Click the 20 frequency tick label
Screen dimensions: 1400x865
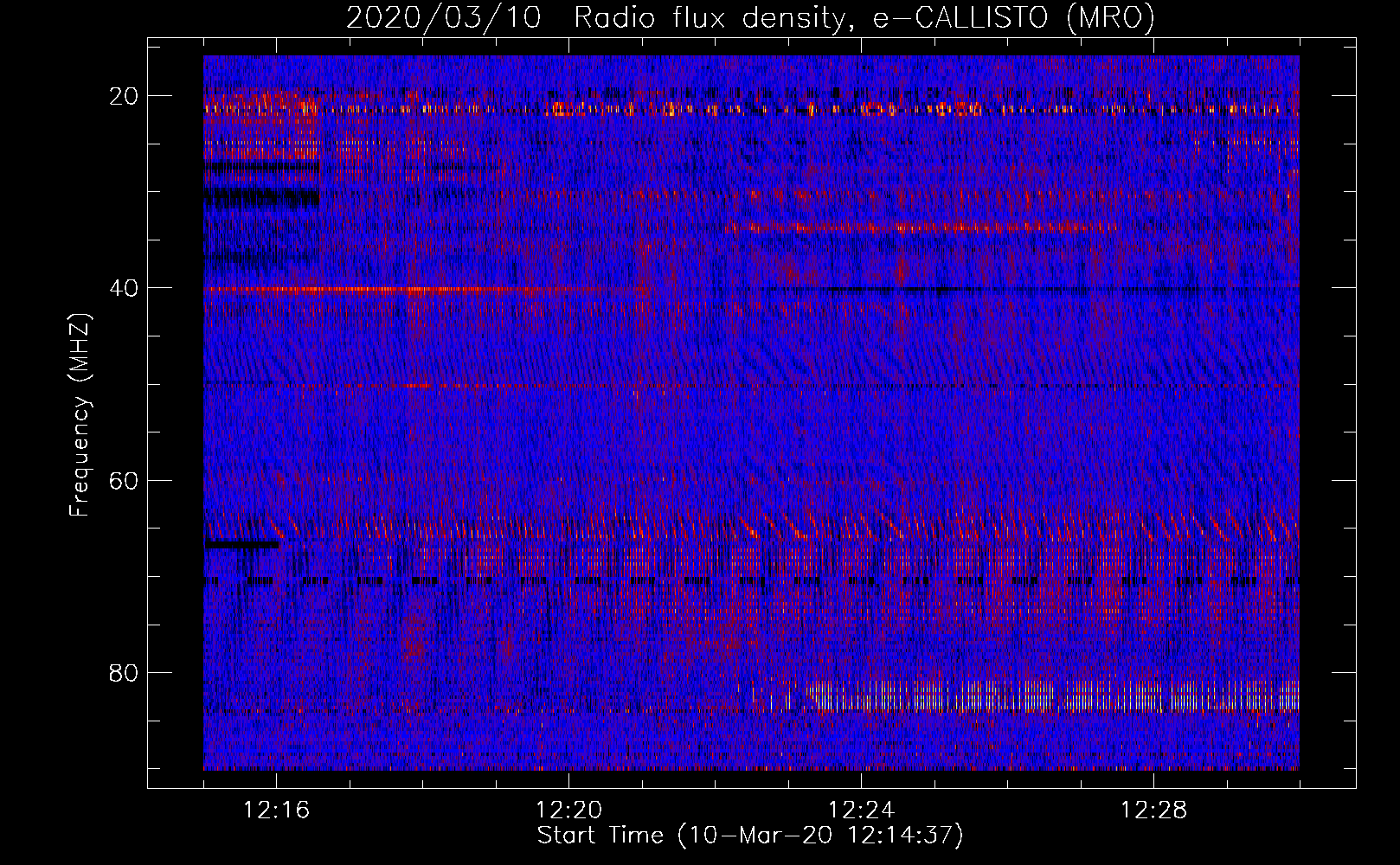125,96
